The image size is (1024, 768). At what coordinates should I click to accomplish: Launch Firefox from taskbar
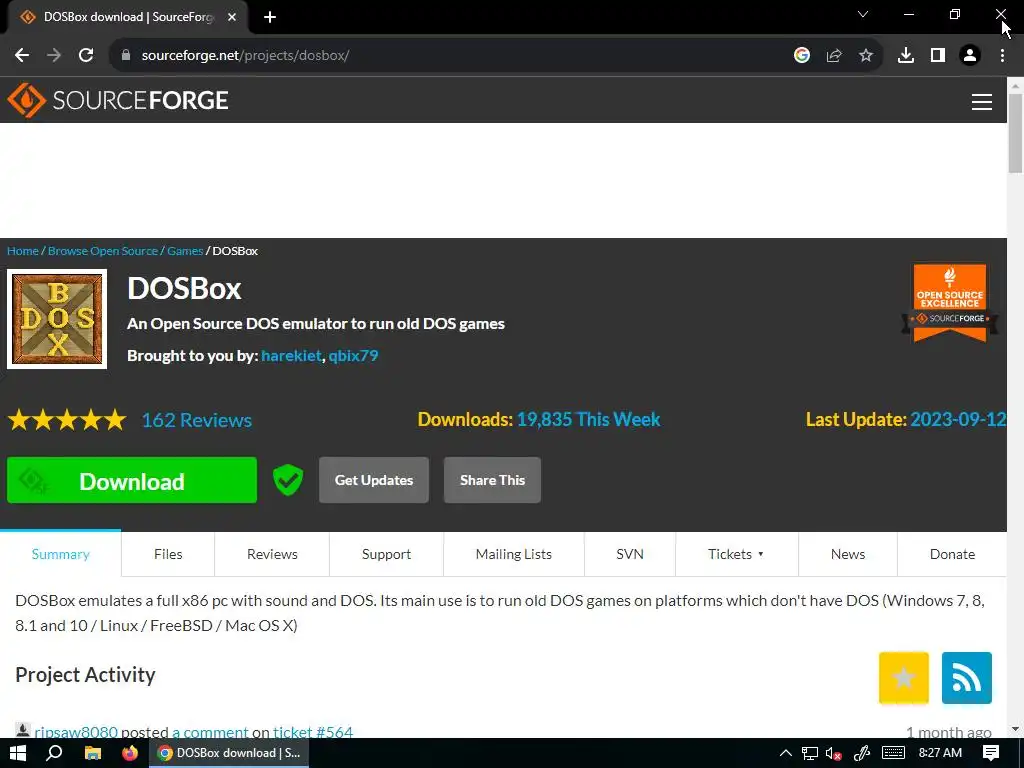130,753
